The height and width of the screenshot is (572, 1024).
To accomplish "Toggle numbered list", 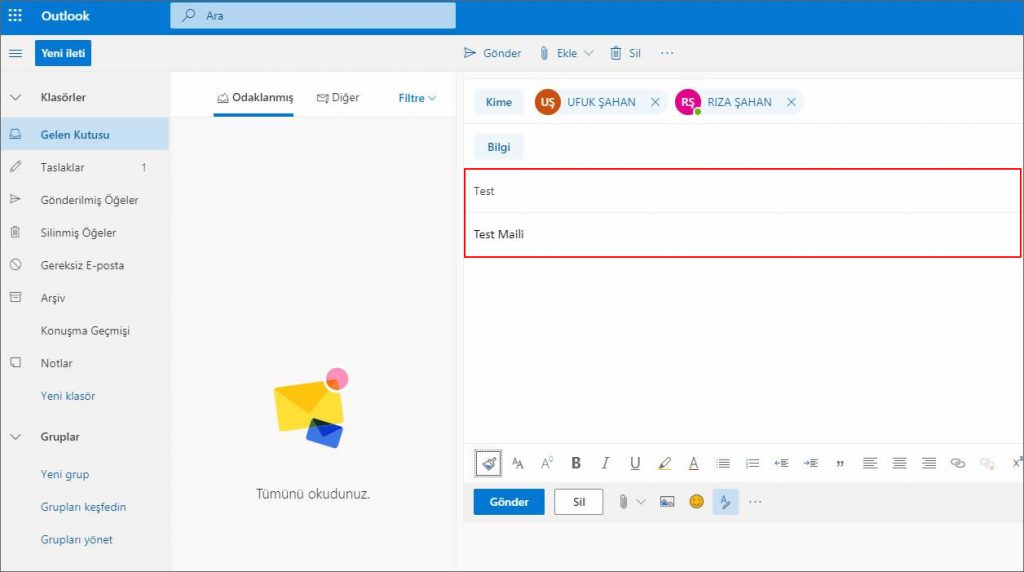I will click(x=752, y=463).
